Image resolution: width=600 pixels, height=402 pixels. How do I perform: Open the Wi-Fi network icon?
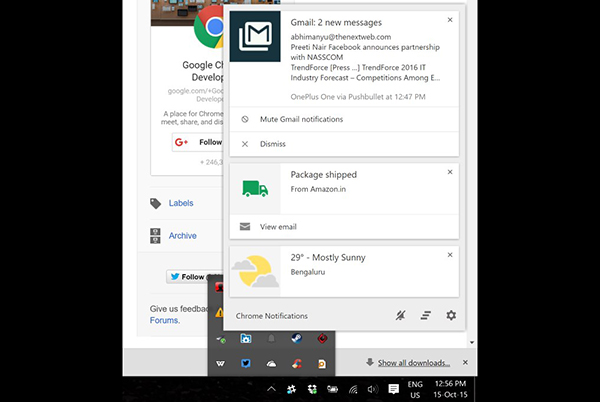[353, 390]
